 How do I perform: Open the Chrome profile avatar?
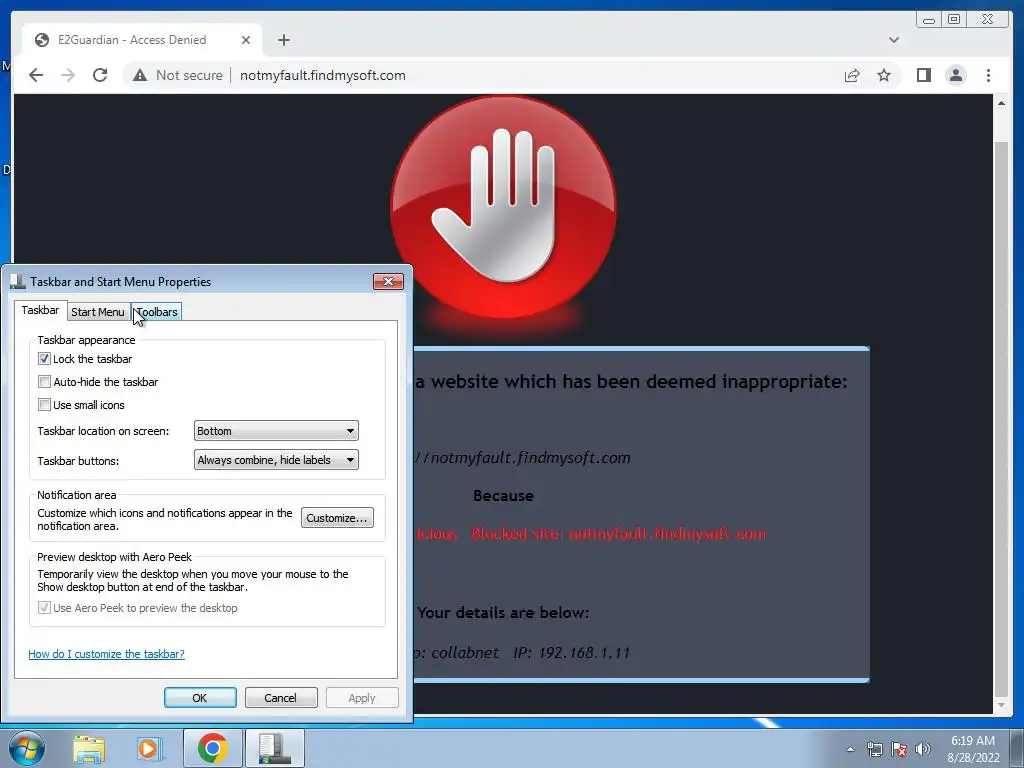pyautogui.click(x=955, y=76)
